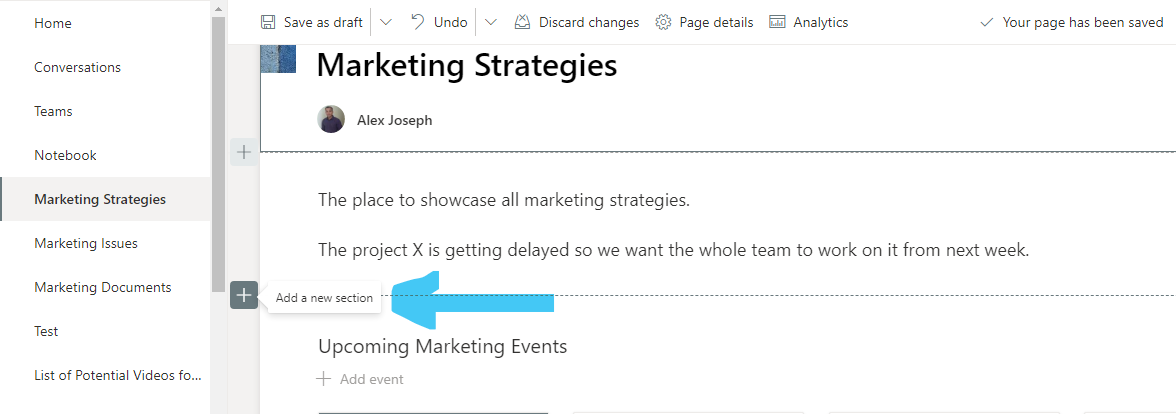Expand the Save as draft dropdown arrow
This screenshot has width=1176, height=414.
coord(387,22)
